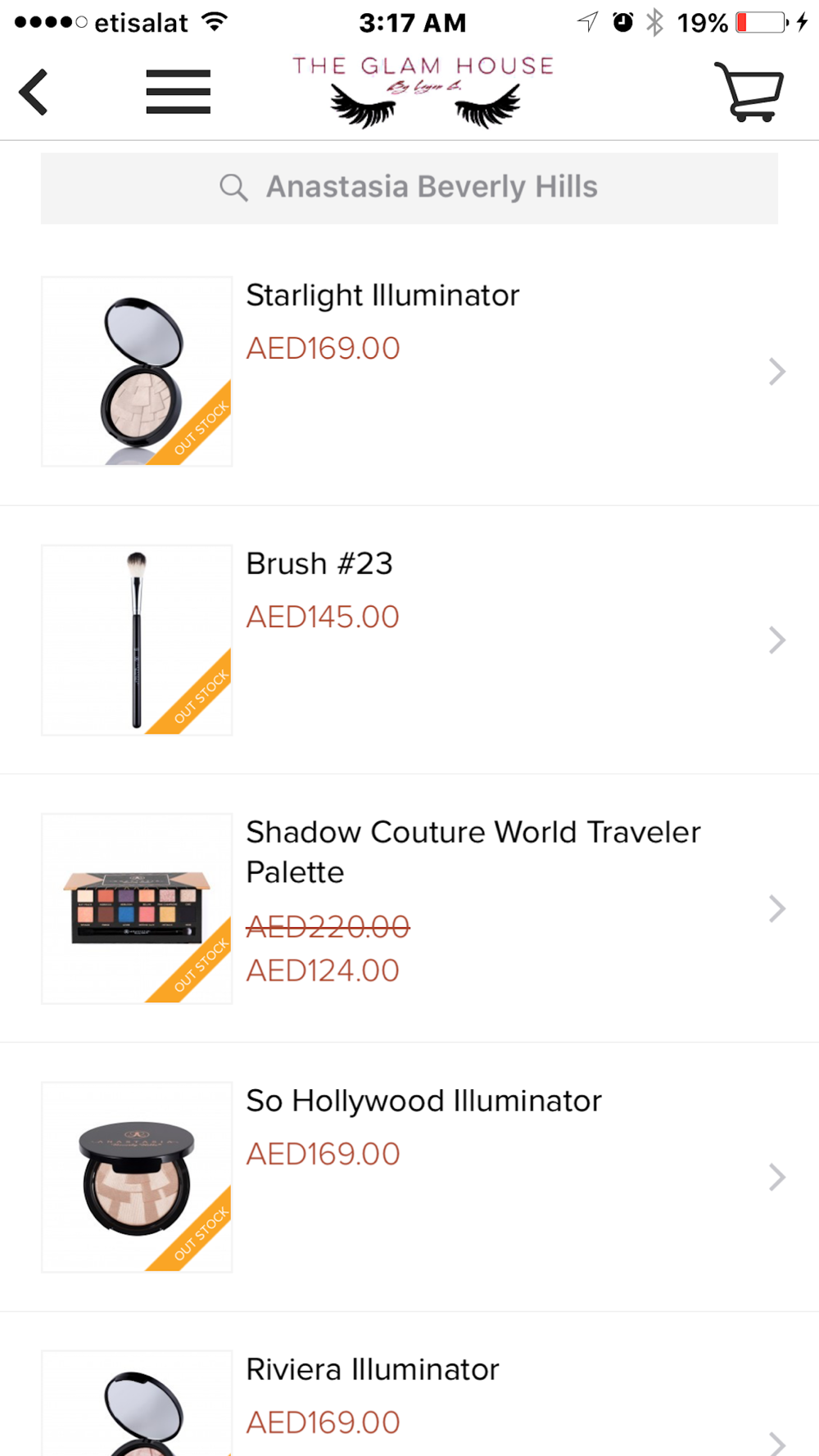Screen dimensions: 819x1456
Task: Select Shadow Couture World Traveler Palette title
Action: point(473,852)
